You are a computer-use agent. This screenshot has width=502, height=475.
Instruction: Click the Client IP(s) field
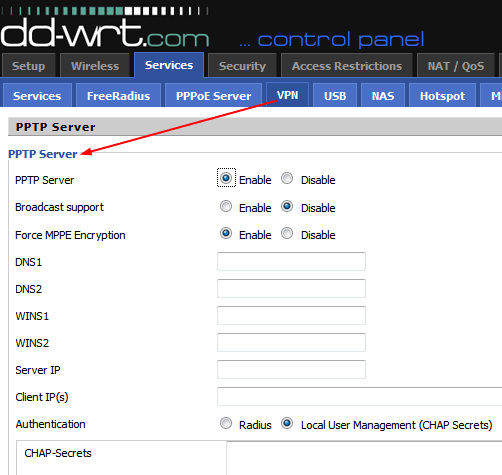(360, 396)
